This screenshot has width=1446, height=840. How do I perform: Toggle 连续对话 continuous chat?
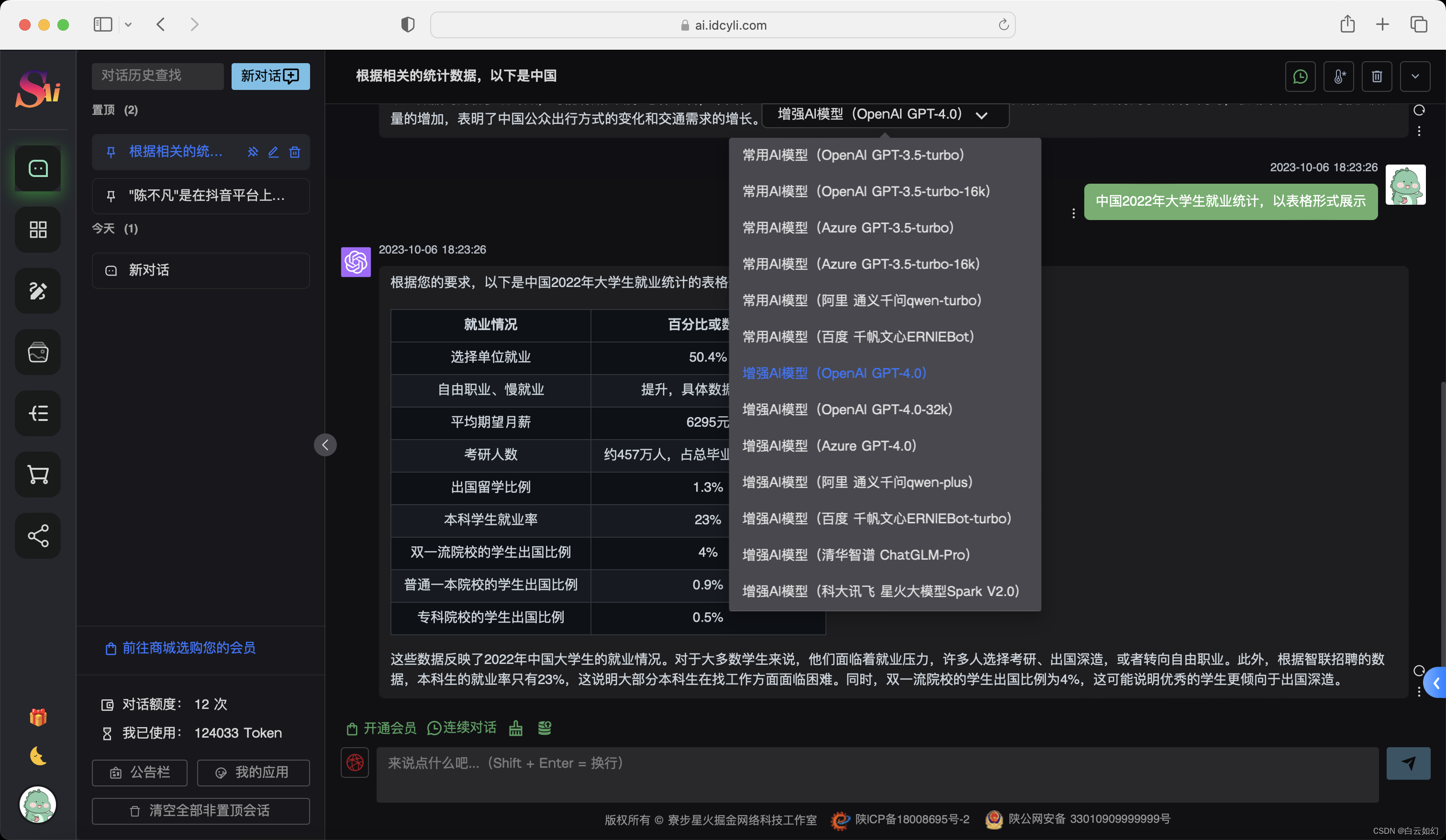(462, 728)
